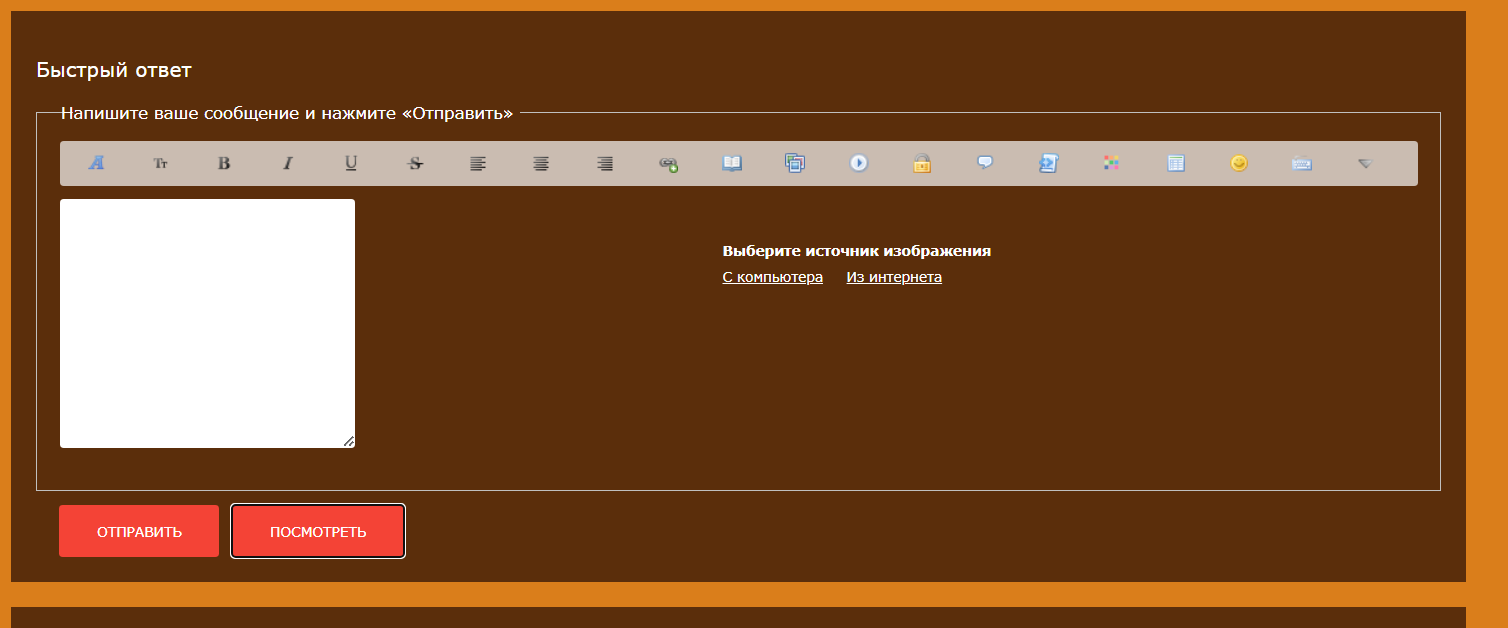Click the «Посмотреть» preview button
This screenshot has height=628, width=1508.
click(318, 531)
